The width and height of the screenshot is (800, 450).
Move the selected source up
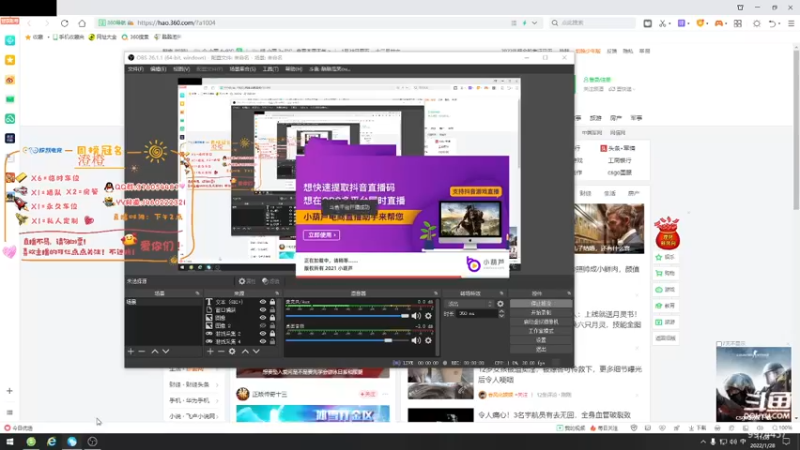[x=245, y=352]
